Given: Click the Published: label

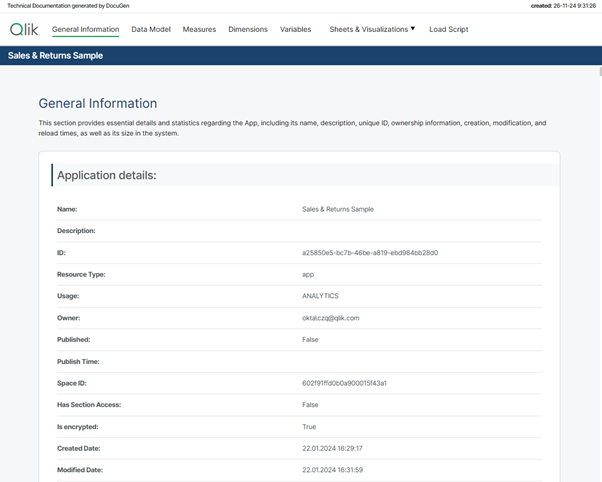Looking at the screenshot, I should (x=73, y=340).
